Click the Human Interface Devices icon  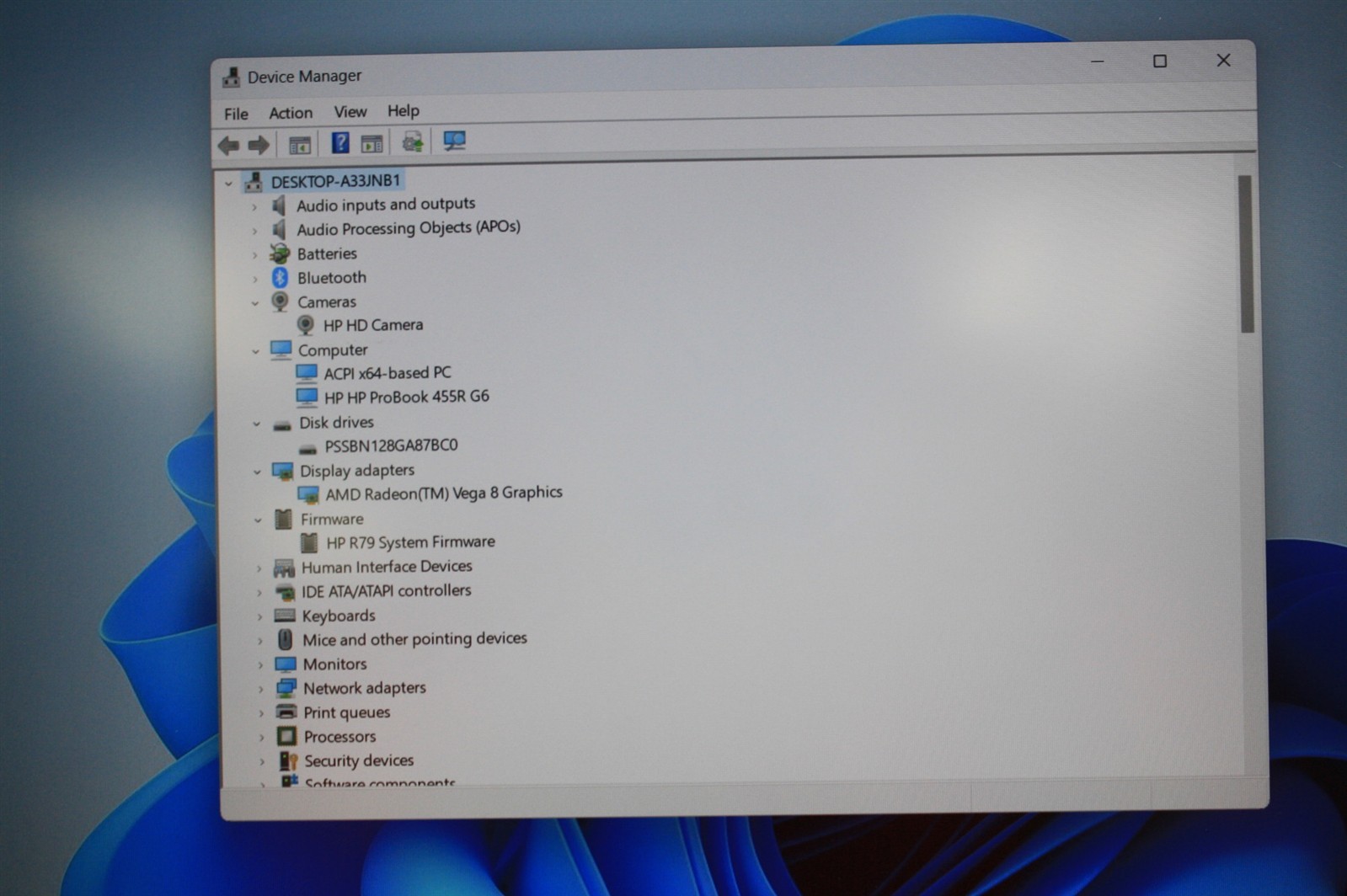point(284,568)
